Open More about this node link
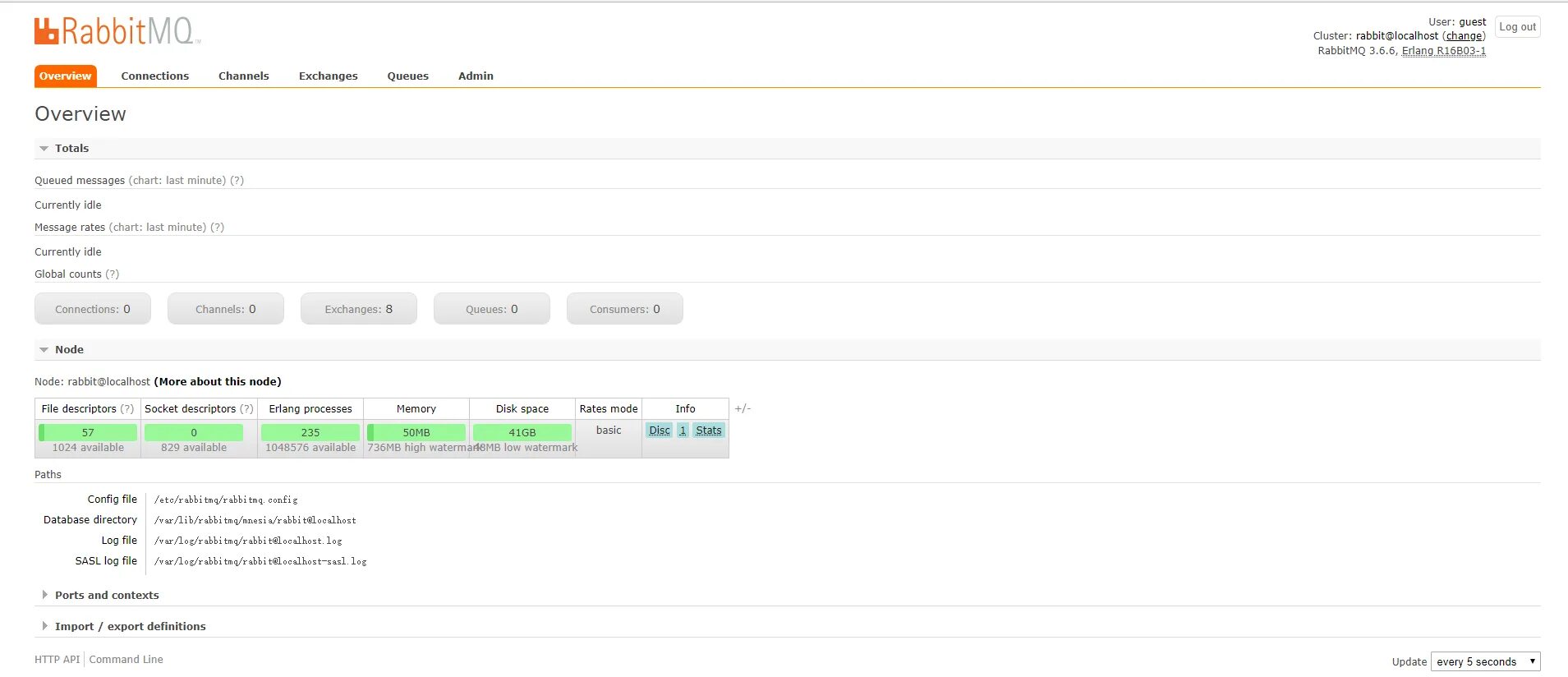The image size is (1568, 677). (218, 382)
